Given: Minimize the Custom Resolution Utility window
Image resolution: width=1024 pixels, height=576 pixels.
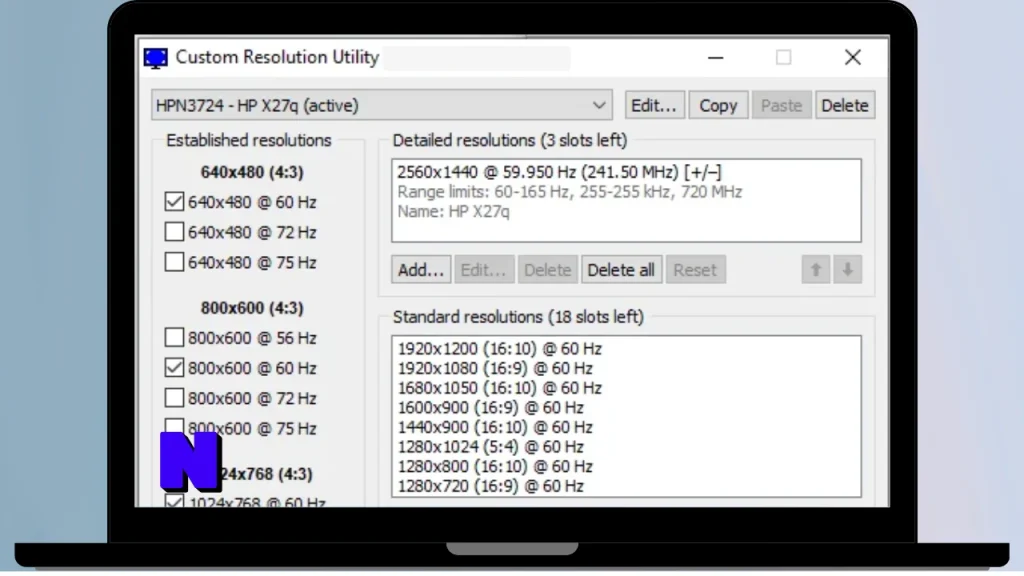Looking at the screenshot, I should point(716,58).
